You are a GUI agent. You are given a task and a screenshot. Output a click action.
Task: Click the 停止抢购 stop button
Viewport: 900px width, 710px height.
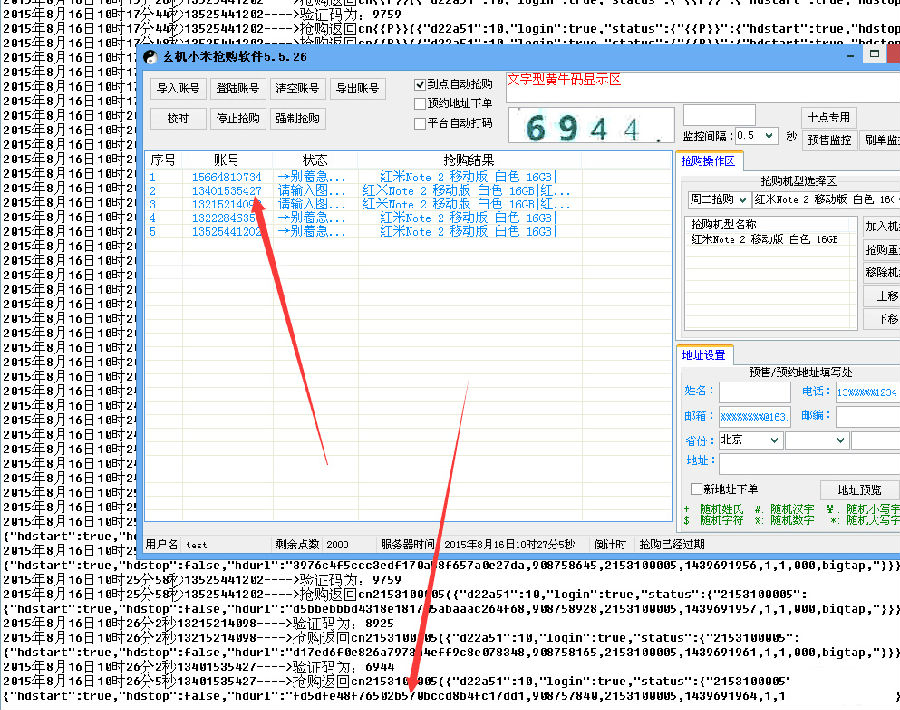238,119
